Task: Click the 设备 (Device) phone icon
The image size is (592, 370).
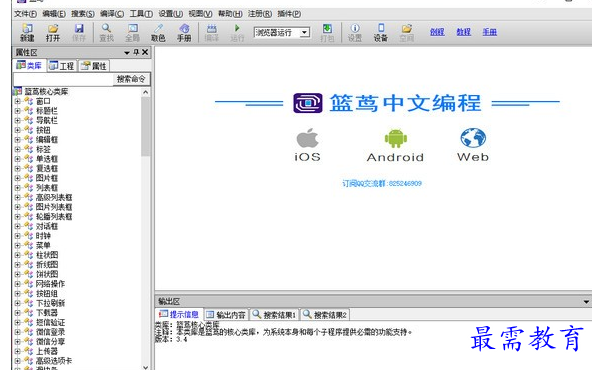Action: pyautogui.click(x=381, y=28)
